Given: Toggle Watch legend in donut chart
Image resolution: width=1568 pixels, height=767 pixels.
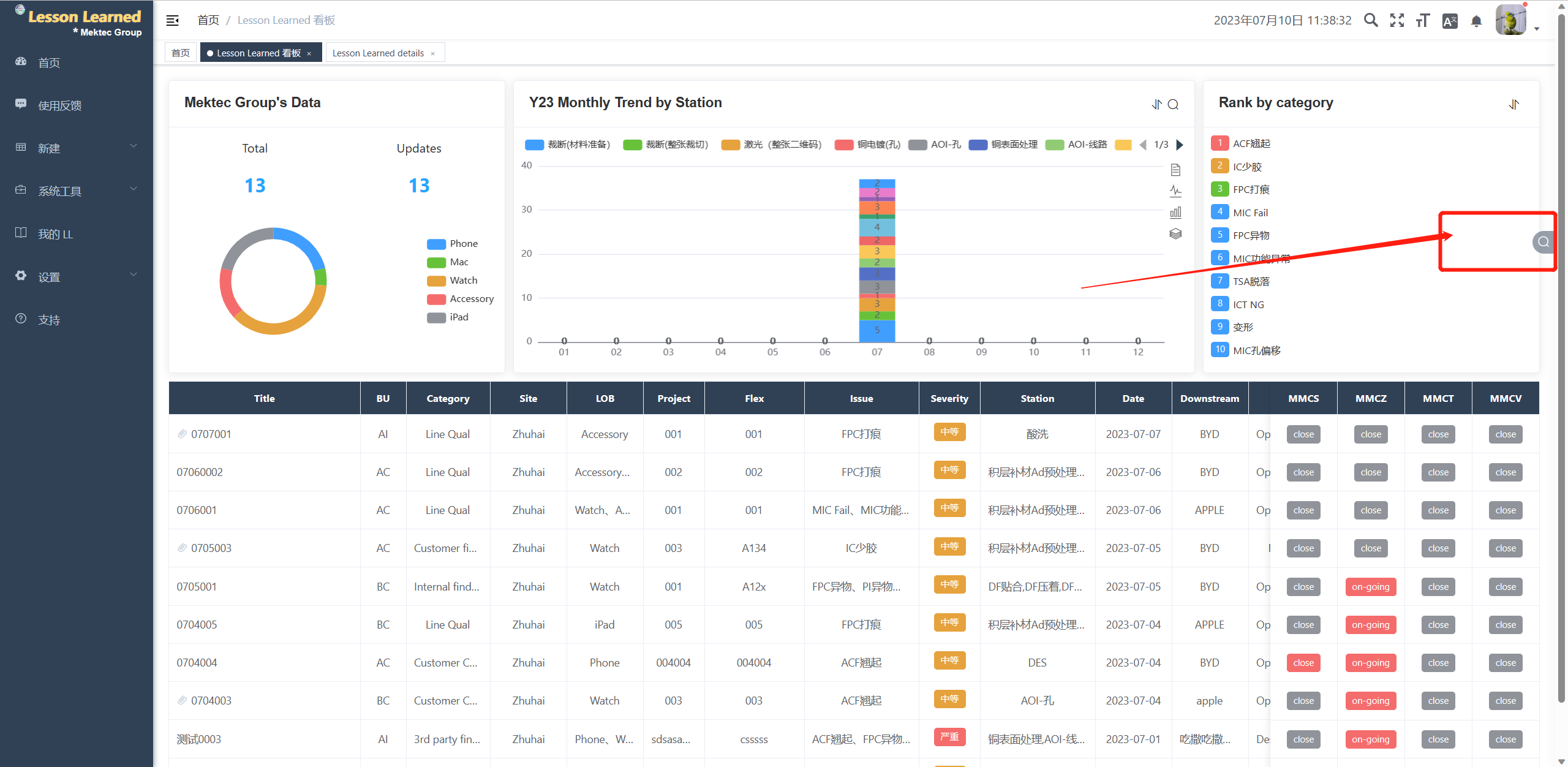Looking at the screenshot, I should (x=453, y=281).
